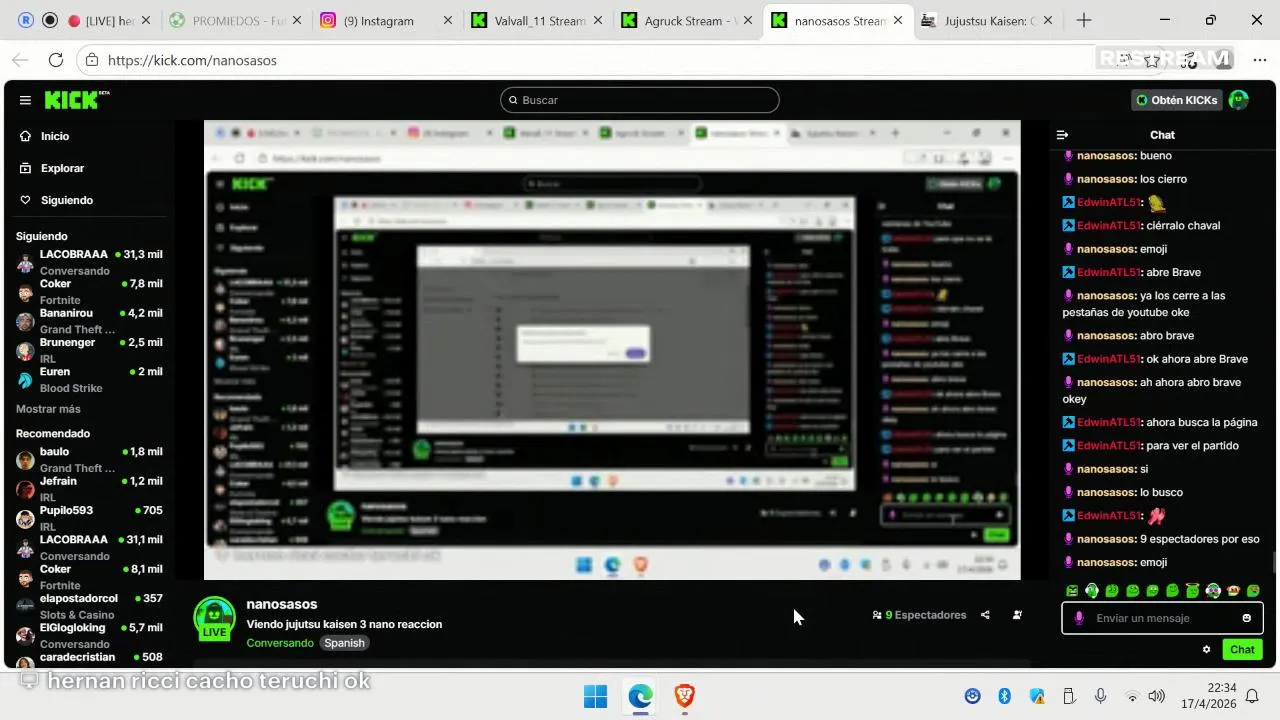
Task: Click the 9 Espectadores viewer count
Action: pos(919,615)
